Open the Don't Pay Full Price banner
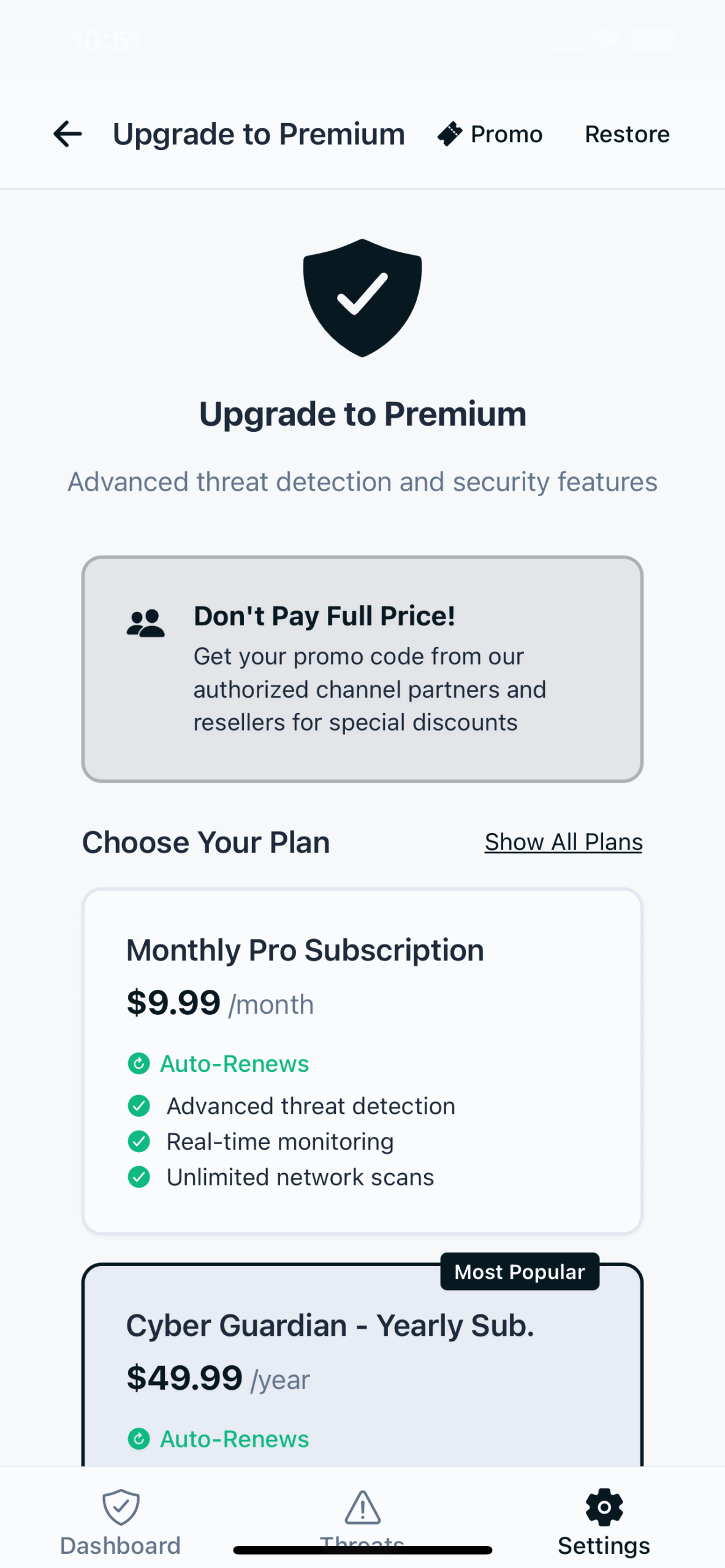 click(x=362, y=669)
